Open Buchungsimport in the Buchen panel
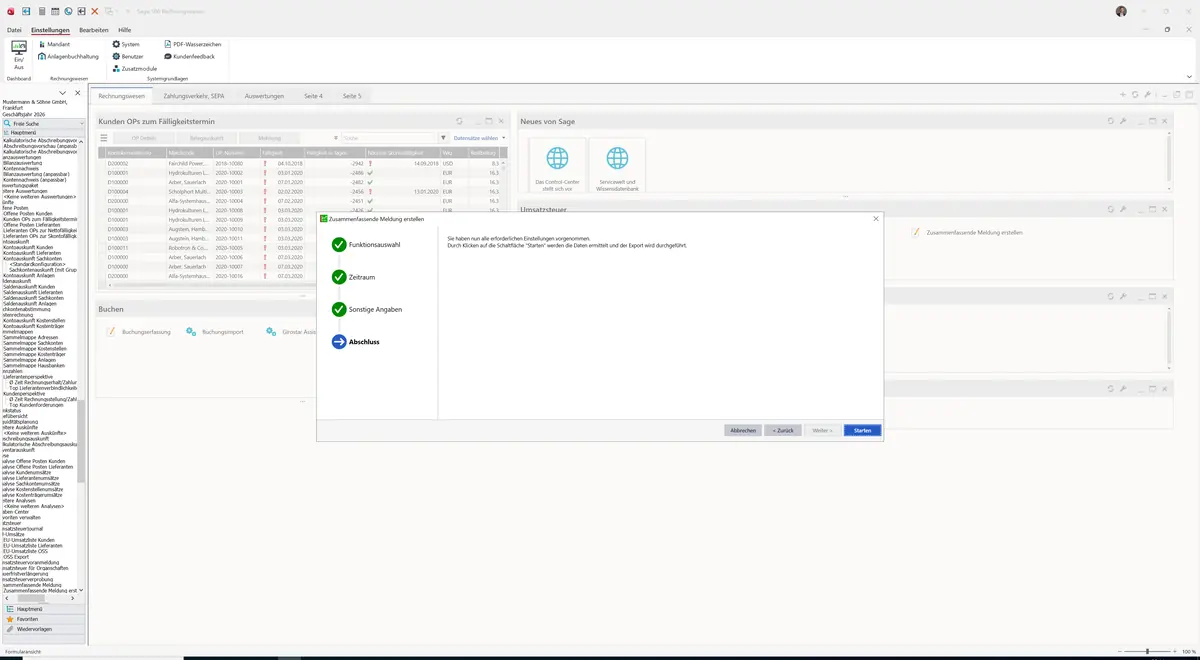The width and height of the screenshot is (1200, 660). (x=215, y=331)
